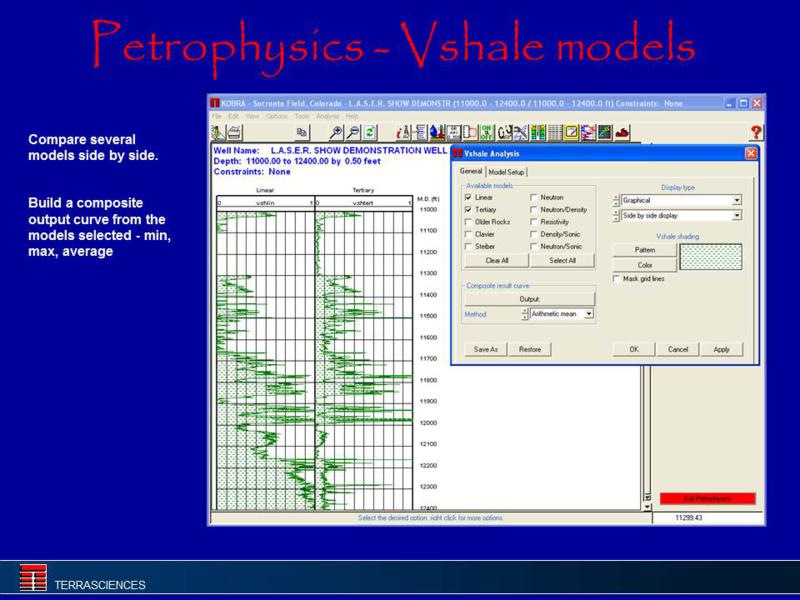
Task: Click the red cloud shaped icon
Action: point(621,133)
